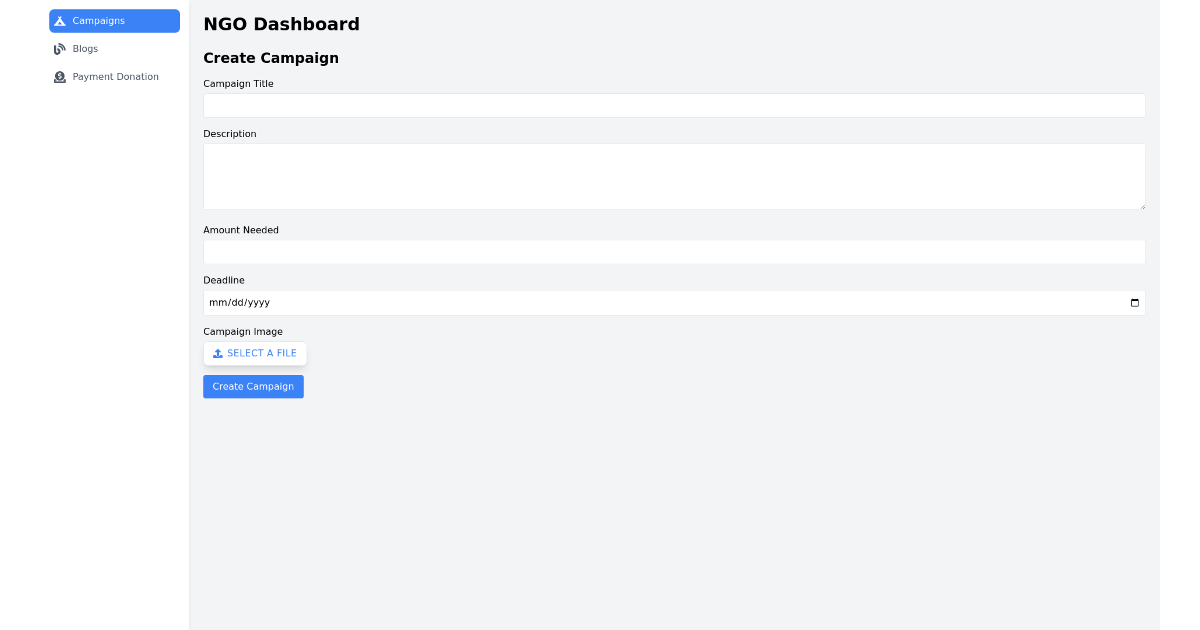Screen dimensions: 1200x630
Task: Click the Create Campaign button
Action: [253, 386]
